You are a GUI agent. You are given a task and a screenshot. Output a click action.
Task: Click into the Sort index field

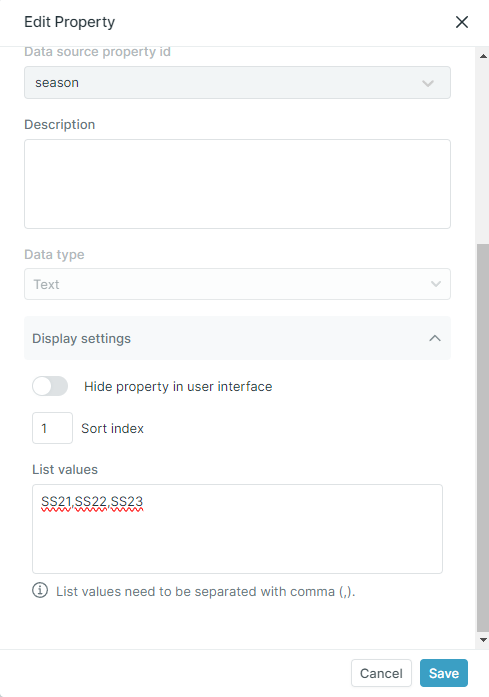52,428
